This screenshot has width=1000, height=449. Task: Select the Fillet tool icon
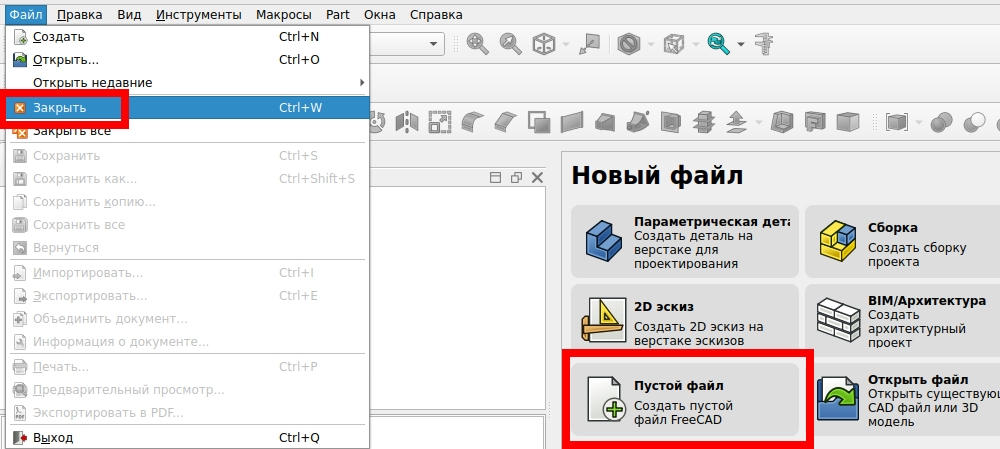473,121
